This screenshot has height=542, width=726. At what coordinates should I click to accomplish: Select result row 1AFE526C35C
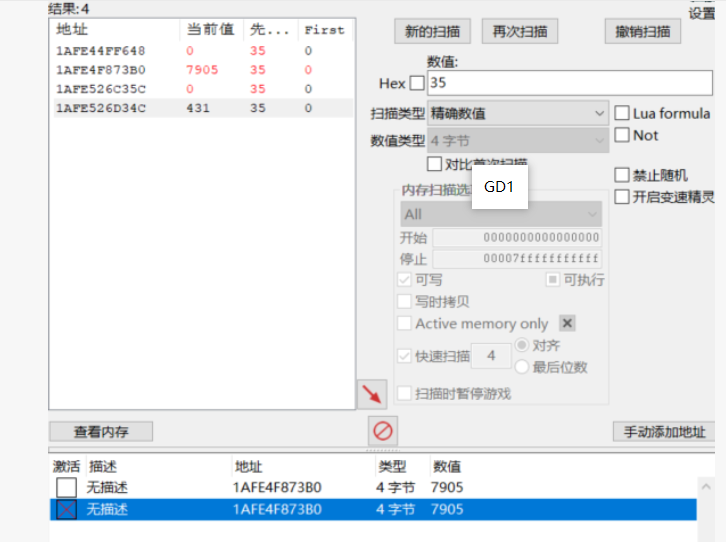pyautogui.click(x=203, y=88)
